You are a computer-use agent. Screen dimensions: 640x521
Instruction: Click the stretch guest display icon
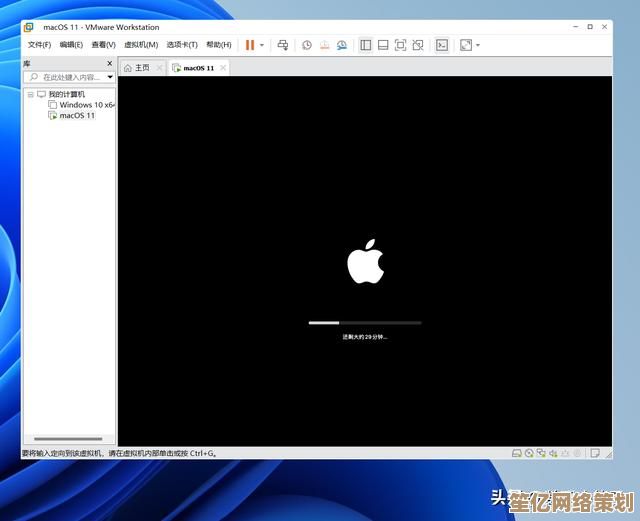click(x=466, y=45)
